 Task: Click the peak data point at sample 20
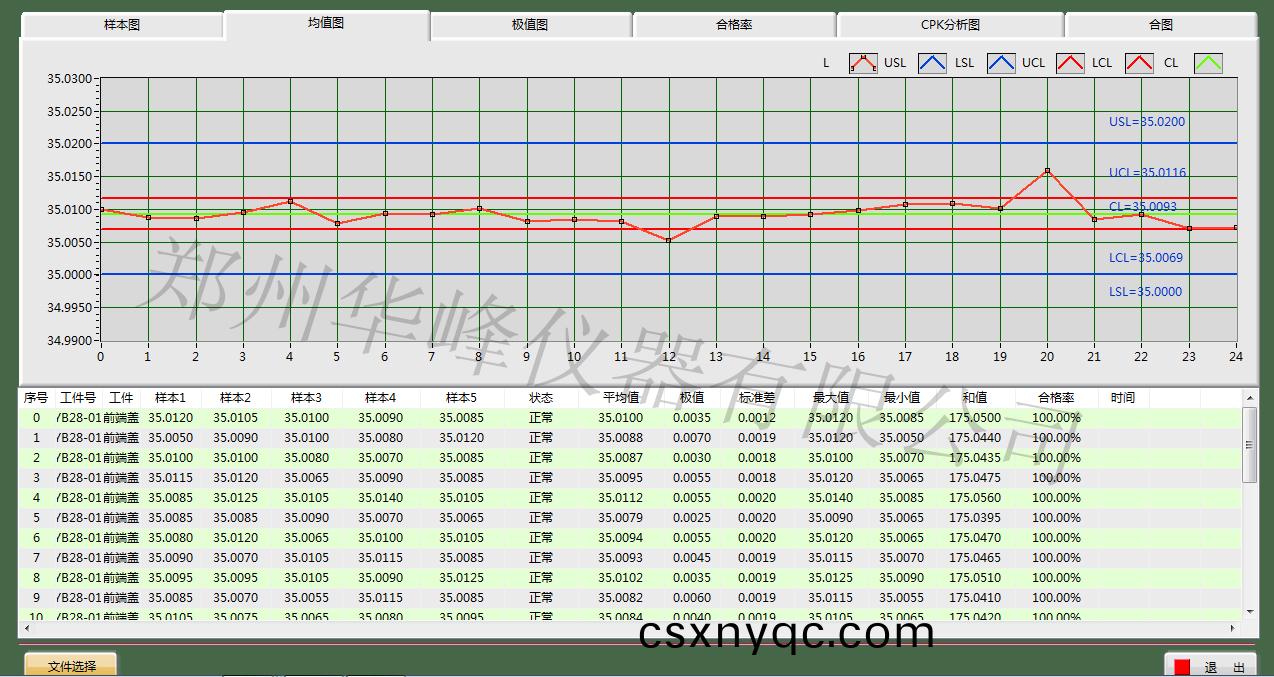click(x=1047, y=171)
